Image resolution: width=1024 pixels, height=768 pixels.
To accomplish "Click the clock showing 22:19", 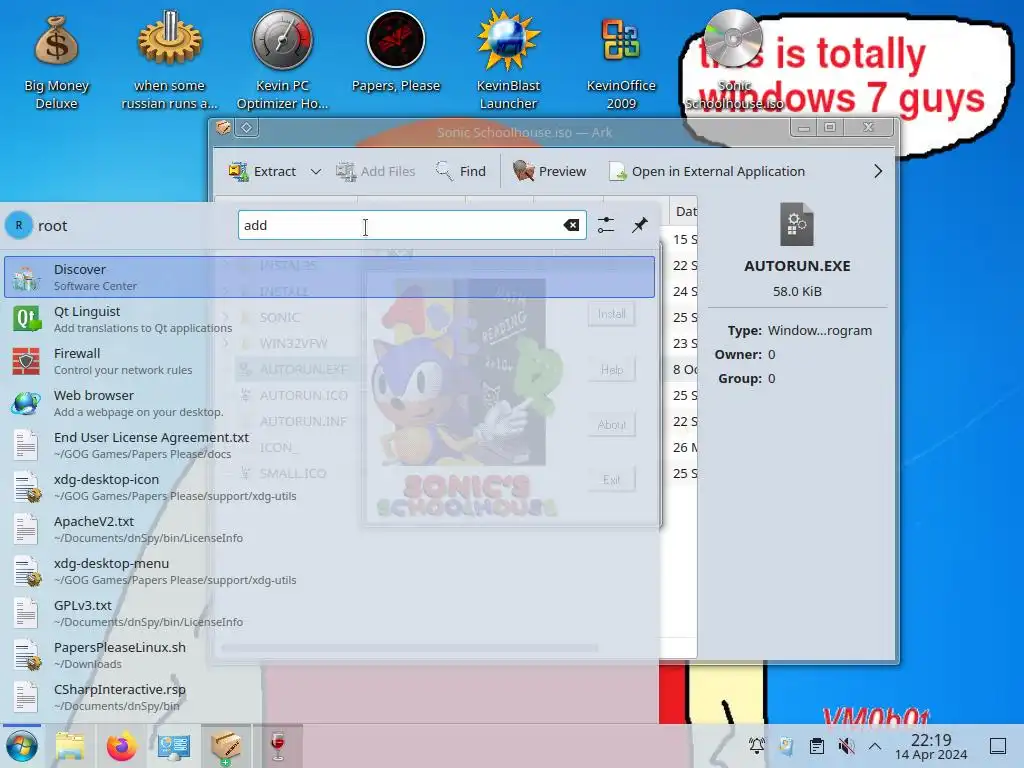I will [x=931, y=746].
